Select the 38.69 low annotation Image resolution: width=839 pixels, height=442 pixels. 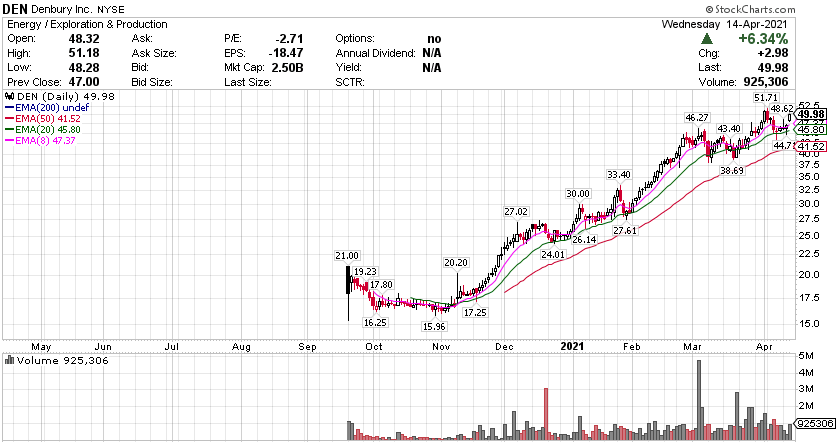(732, 171)
